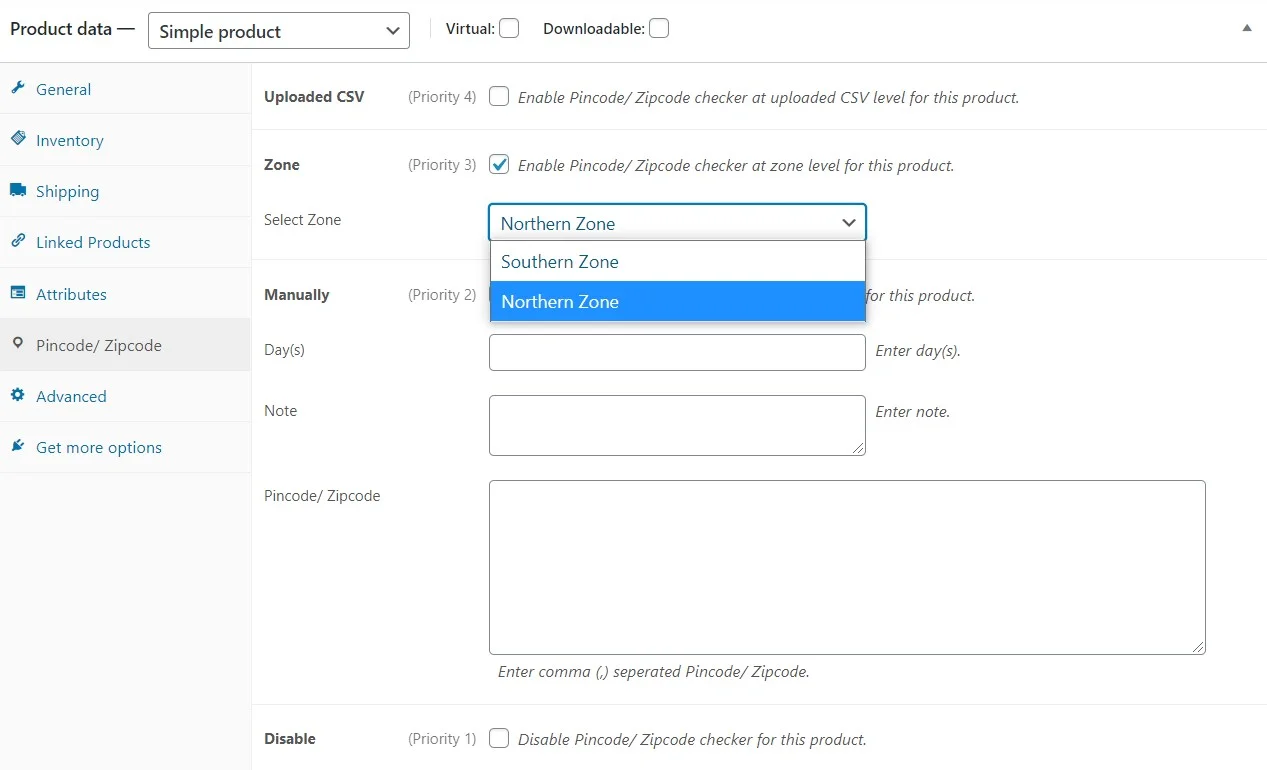Click into the Day(s) input field
The width and height of the screenshot is (1267, 770).
[x=676, y=352]
